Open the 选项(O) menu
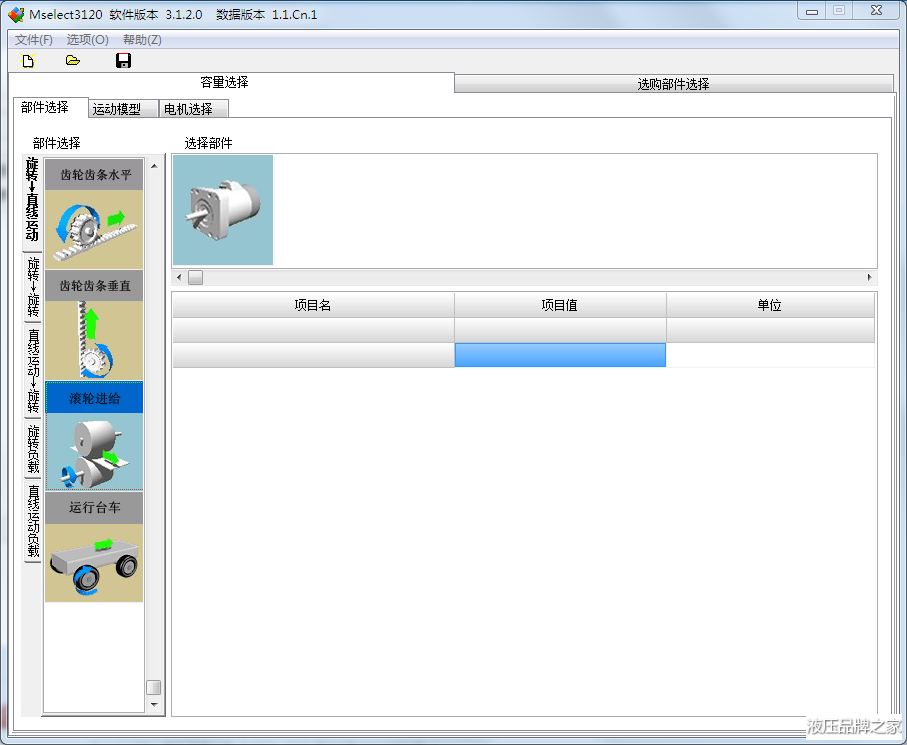907x745 pixels. pos(88,40)
